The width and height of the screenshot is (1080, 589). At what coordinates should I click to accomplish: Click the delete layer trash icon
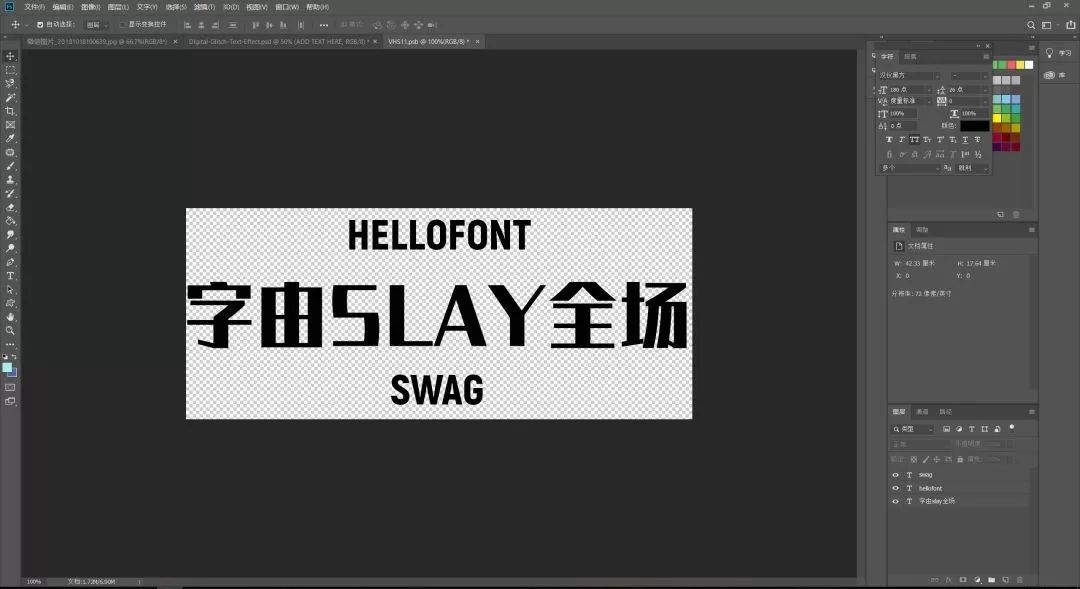coord(1018,579)
